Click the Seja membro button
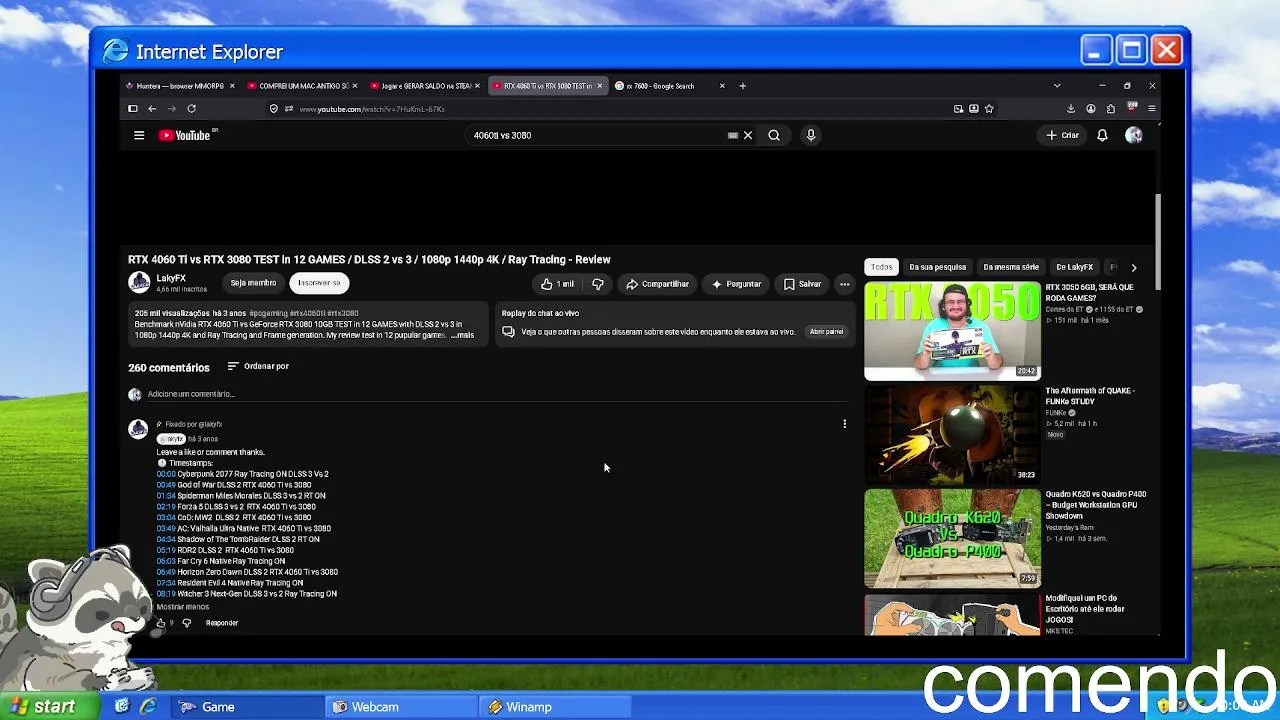 [x=253, y=283]
